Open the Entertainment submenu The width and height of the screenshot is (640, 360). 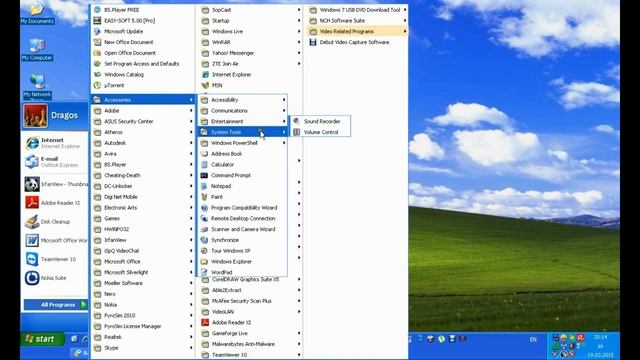[x=242, y=121]
